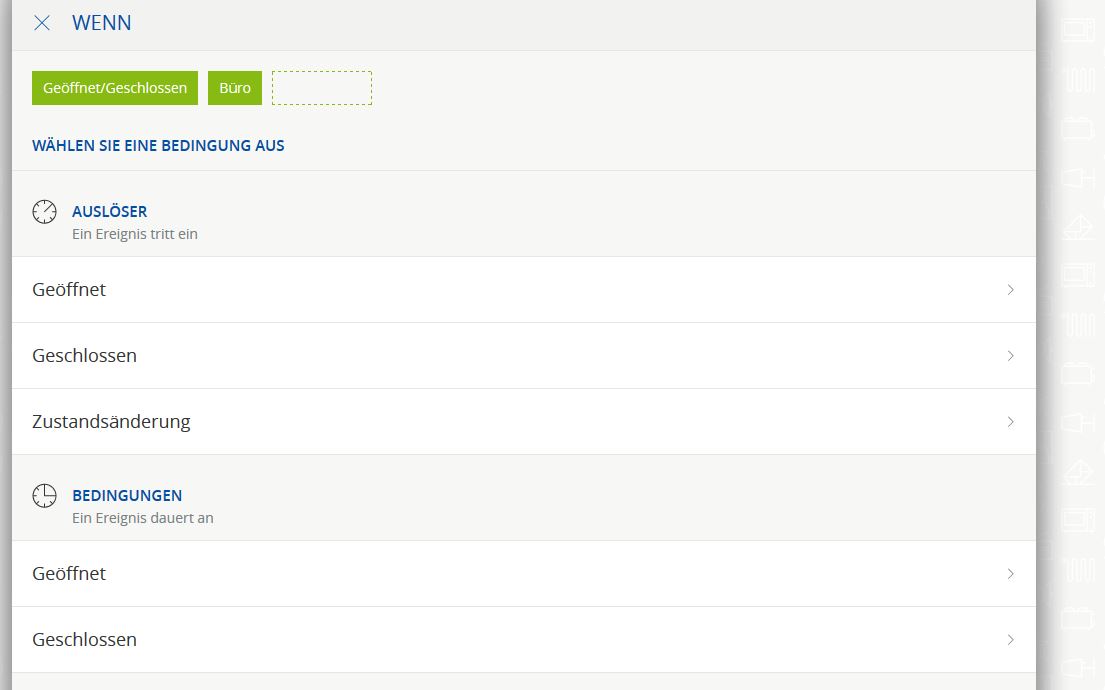The image size is (1105, 690).
Task: Click the Büro green tag
Action: pyautogui.click(x=235, y=88)
